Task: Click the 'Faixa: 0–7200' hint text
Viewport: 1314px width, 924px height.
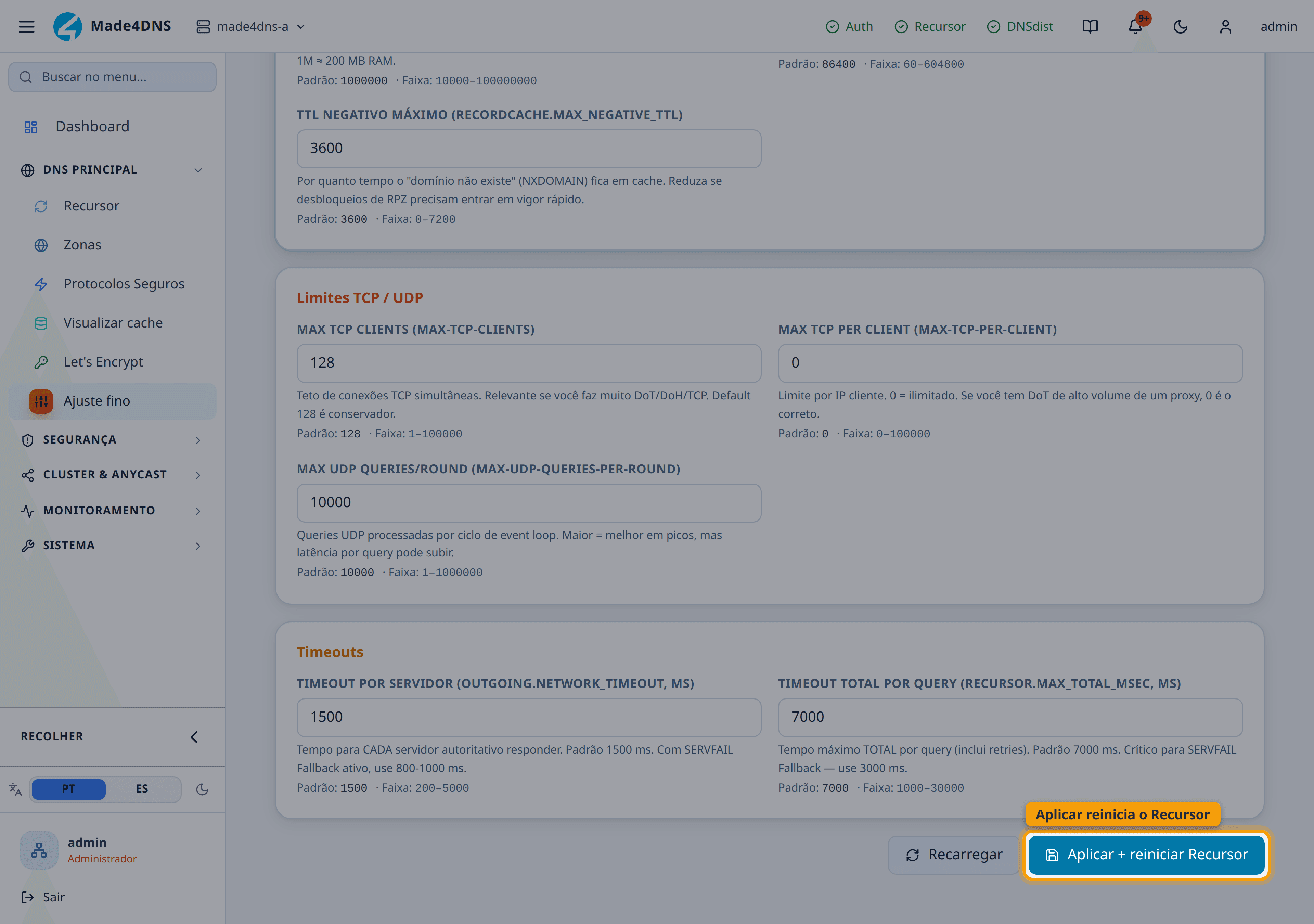Action: click(x=418, y=219)
